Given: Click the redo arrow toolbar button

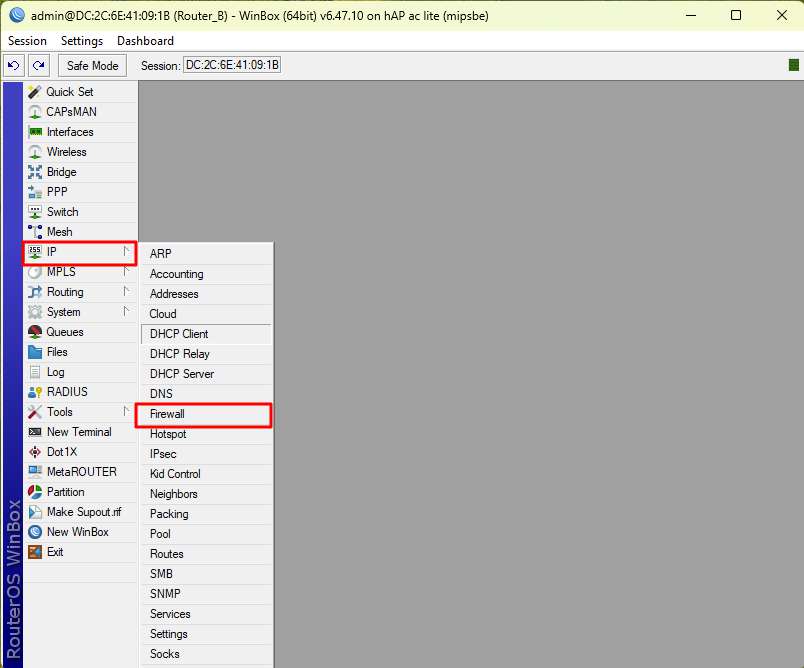Looking at the screenshot, I should point(38,65).
